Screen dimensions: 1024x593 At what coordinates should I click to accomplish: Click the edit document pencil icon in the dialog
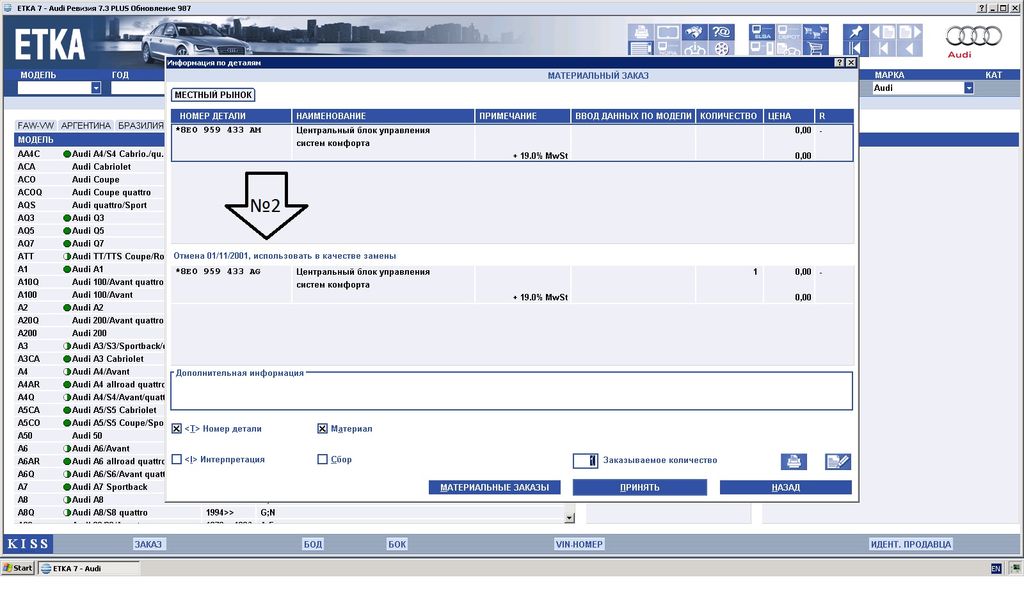point(837,461)
